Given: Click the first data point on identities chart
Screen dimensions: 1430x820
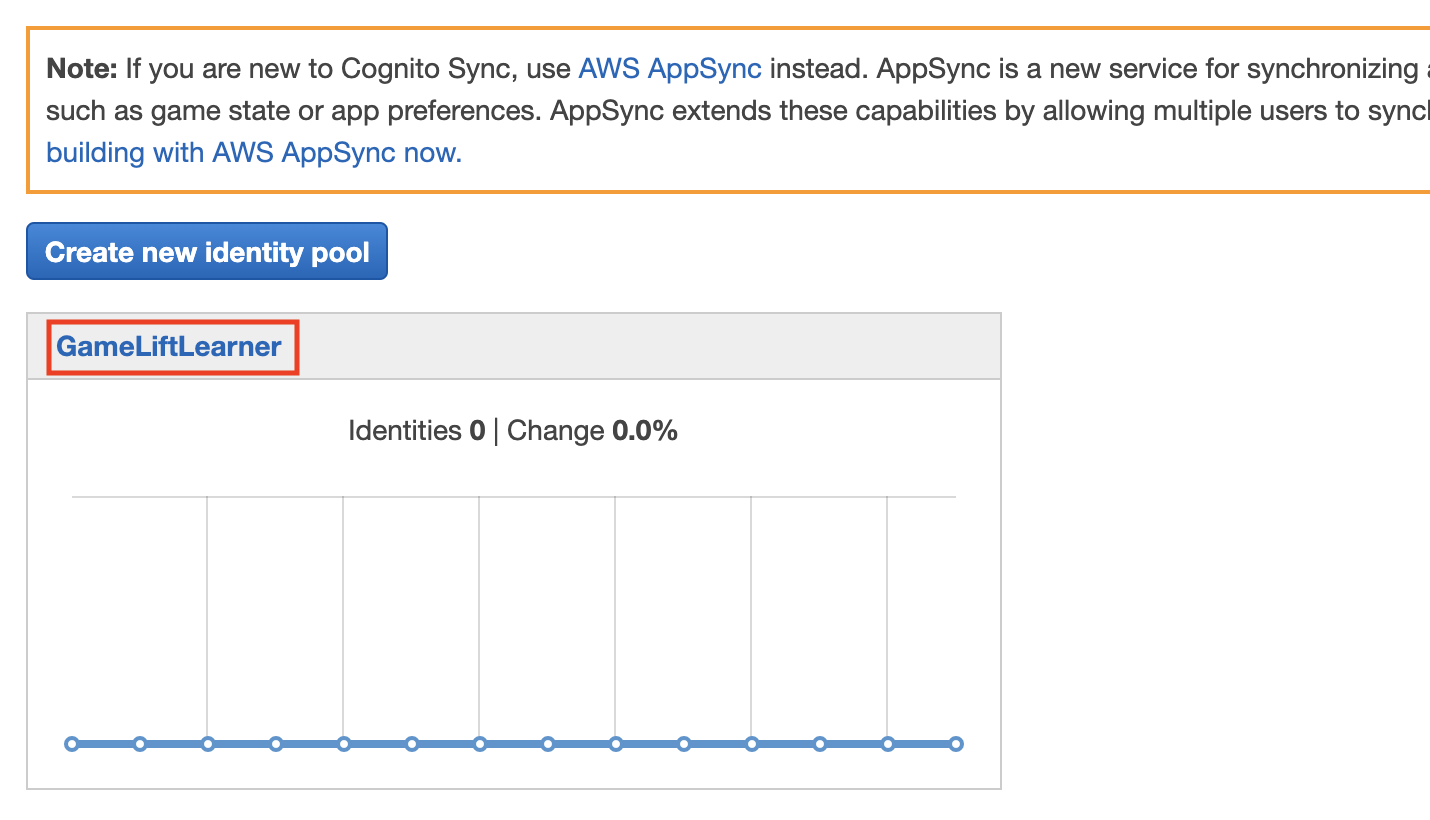Looking at the screenshot, I should click(72, 744).
